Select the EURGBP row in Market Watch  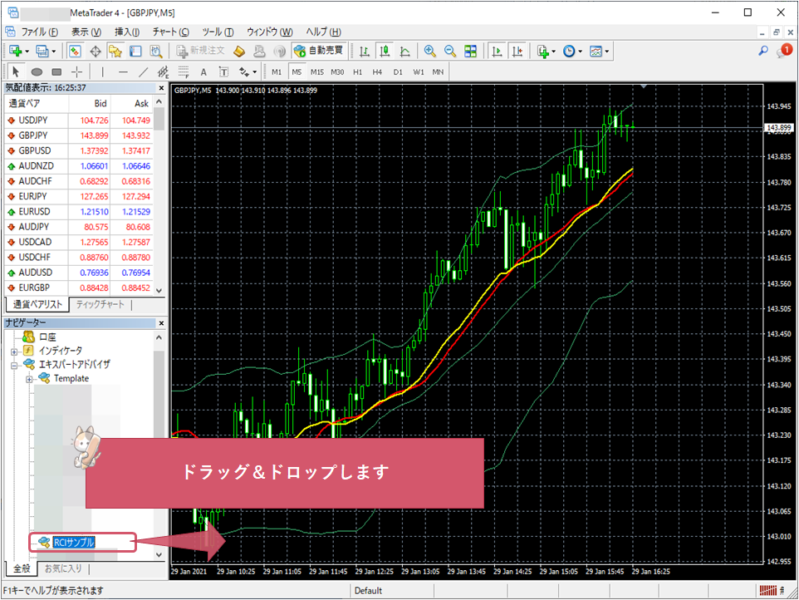(x=78, y=288)
